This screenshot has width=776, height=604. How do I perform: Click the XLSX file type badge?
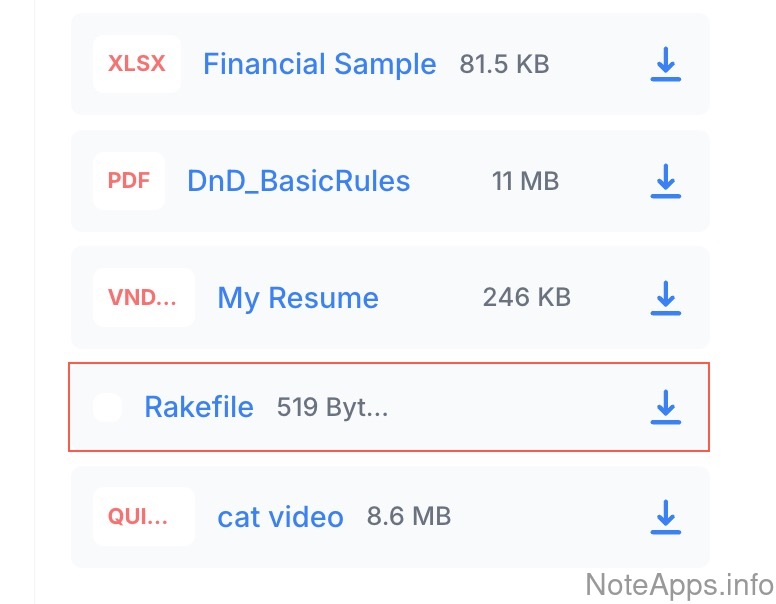pyautogui.click(x=137, y=64)
